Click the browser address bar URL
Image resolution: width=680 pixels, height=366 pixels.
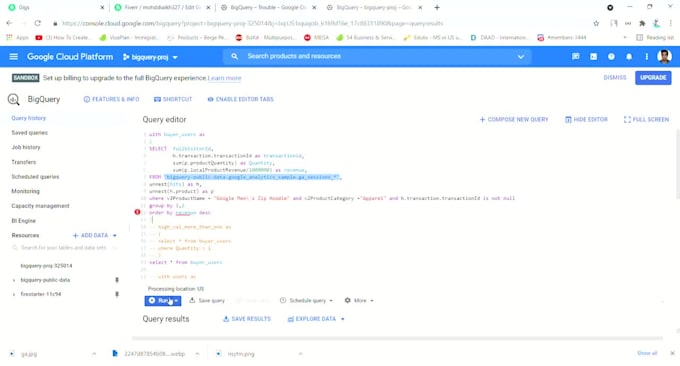(x=252, y=23)
